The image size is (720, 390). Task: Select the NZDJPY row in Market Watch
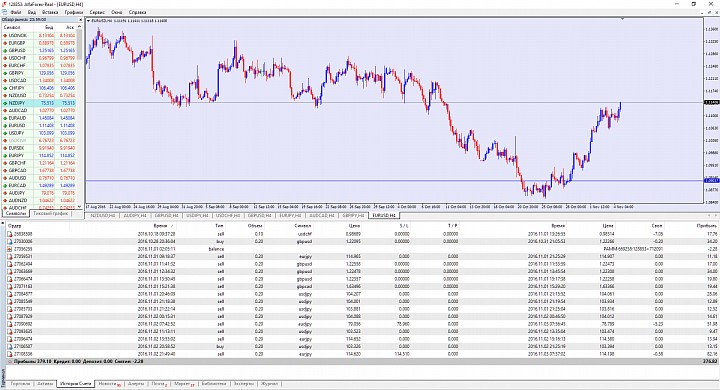pyautogui.click(x=39, y=103)
